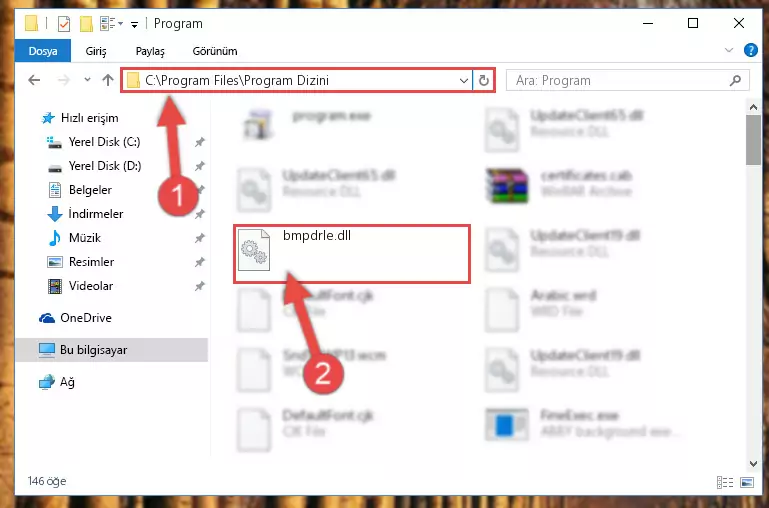Open the help question mark icon
Viewport: 769px width, 508px height.
[750, 50]
